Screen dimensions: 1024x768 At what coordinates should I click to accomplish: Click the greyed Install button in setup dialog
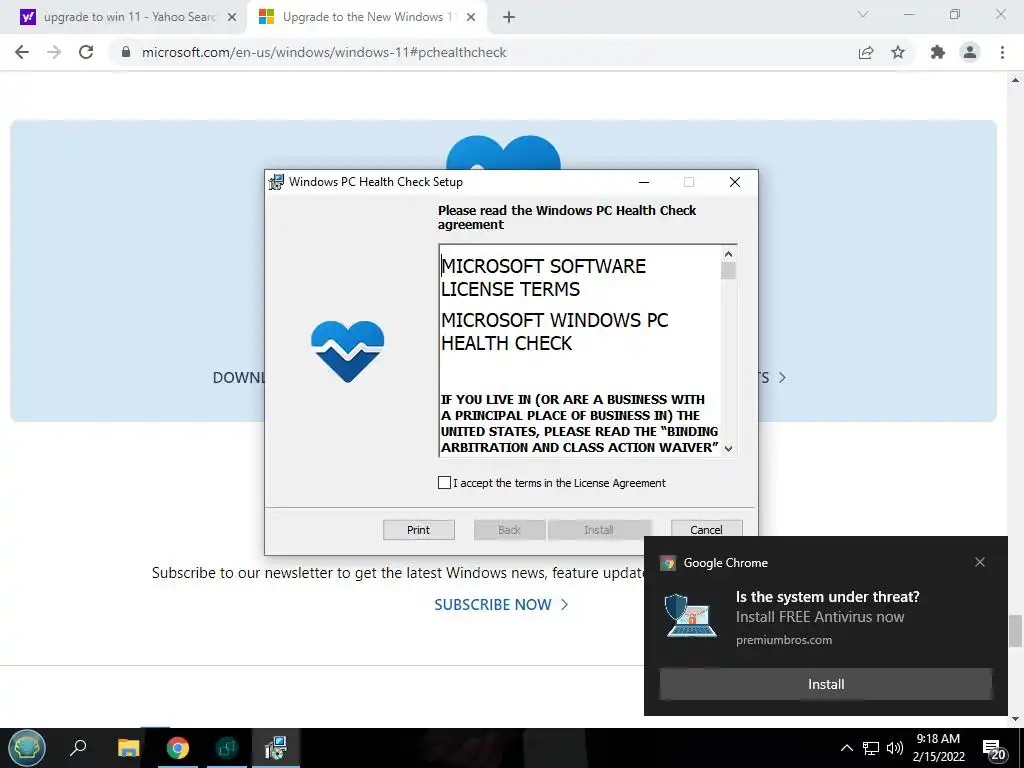600,530
